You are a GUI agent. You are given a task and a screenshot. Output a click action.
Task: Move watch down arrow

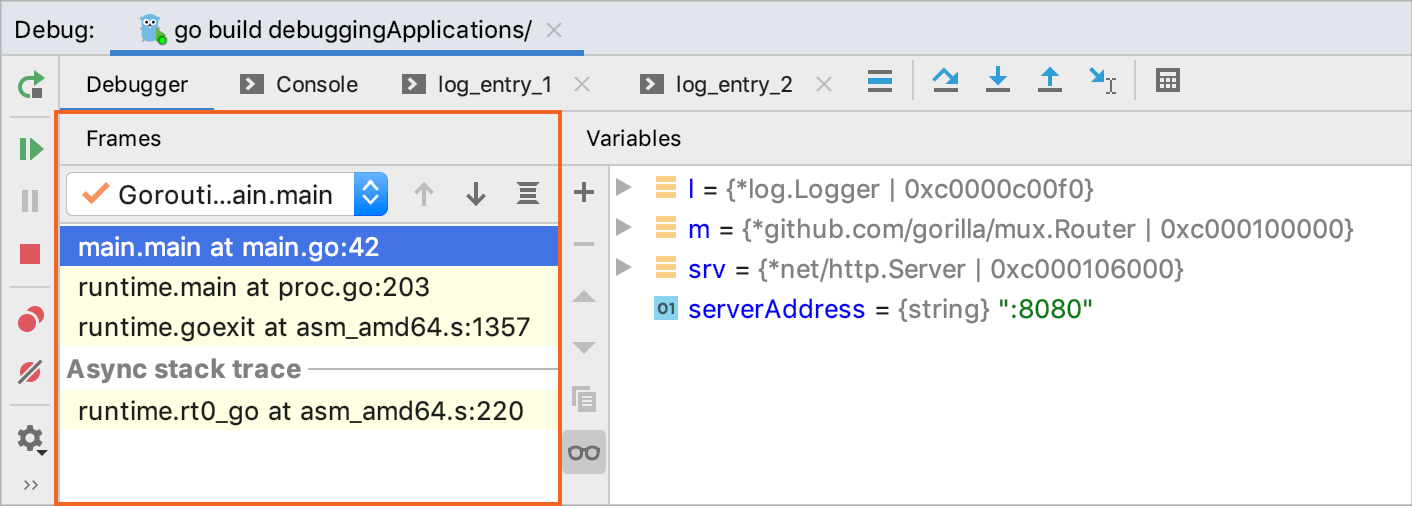[x=584, y=348]
